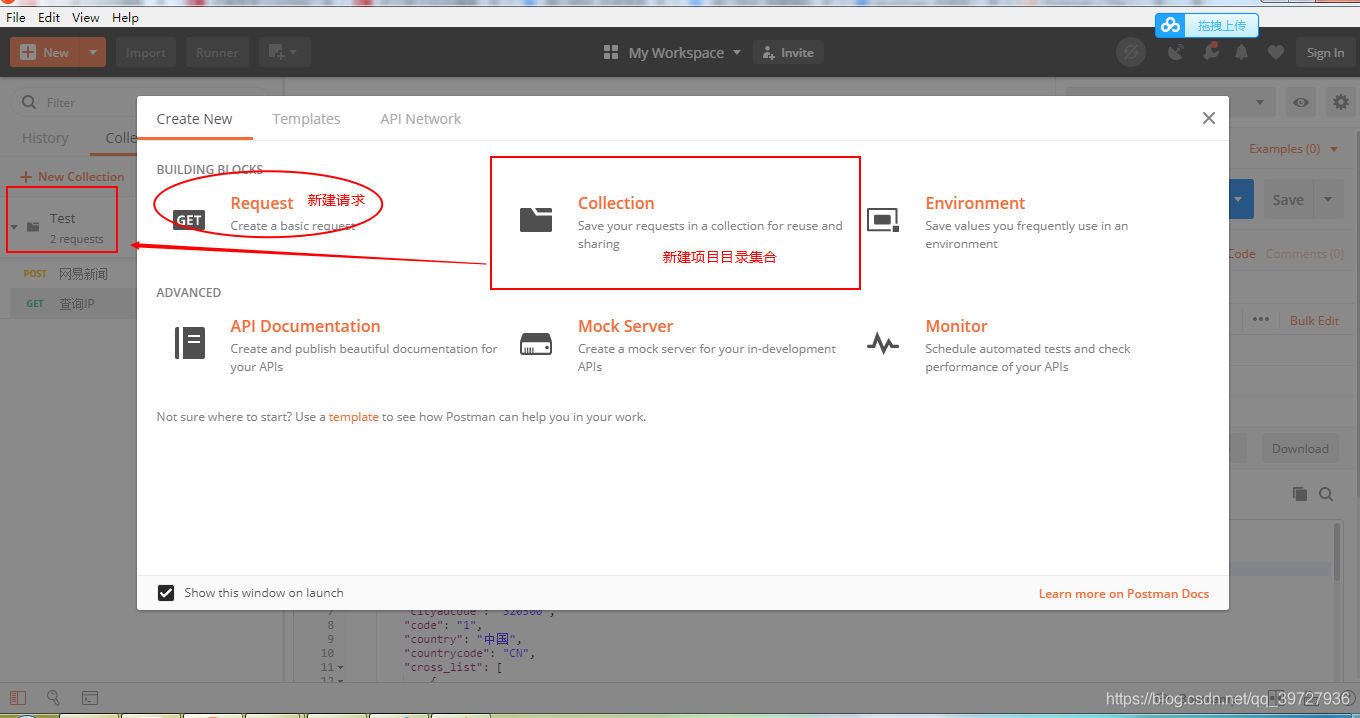Screen dimensions: 1360x718
Task: Open the Send button dropdown arrow
Action: [x=1238, y=199]
